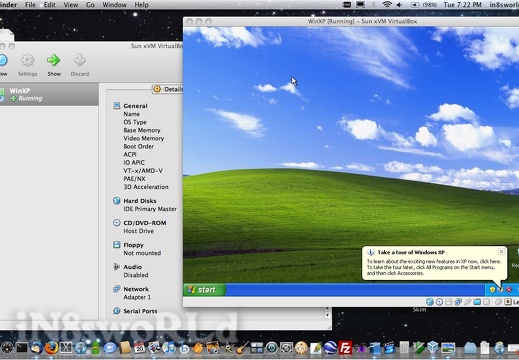519x360 pixels.
Task: Click the General section icon
Action: click(116, 106)
